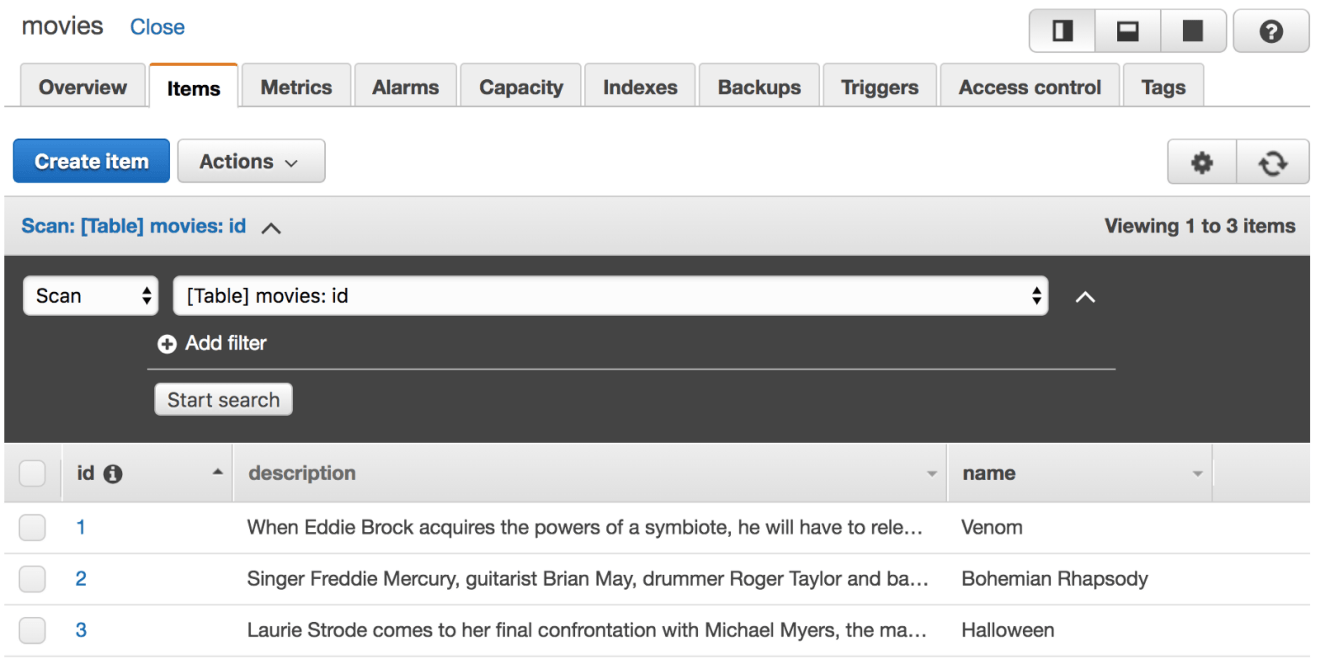The height and width of the screenshot is (664, 1320).
Task: Open the [Table] movies: id dropdown
Action: pyautogui.click(x=611, y=296)
